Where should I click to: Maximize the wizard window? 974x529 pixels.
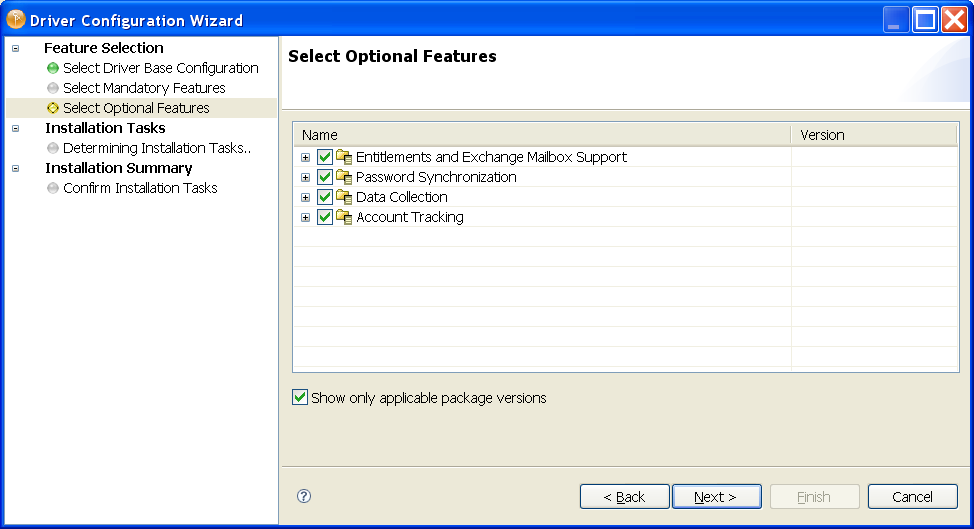pos(925,20)
